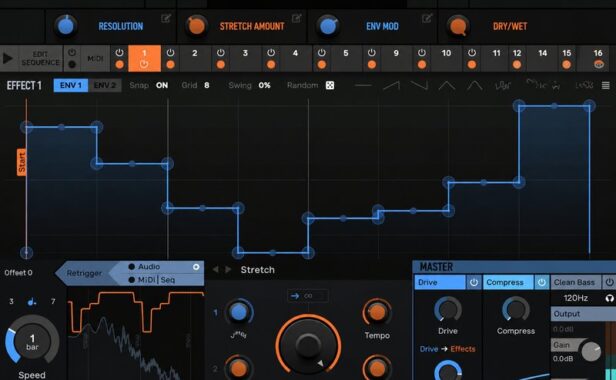
Task: Choose the ramp-down envelope shape
Action: click(x=419, y=85)
